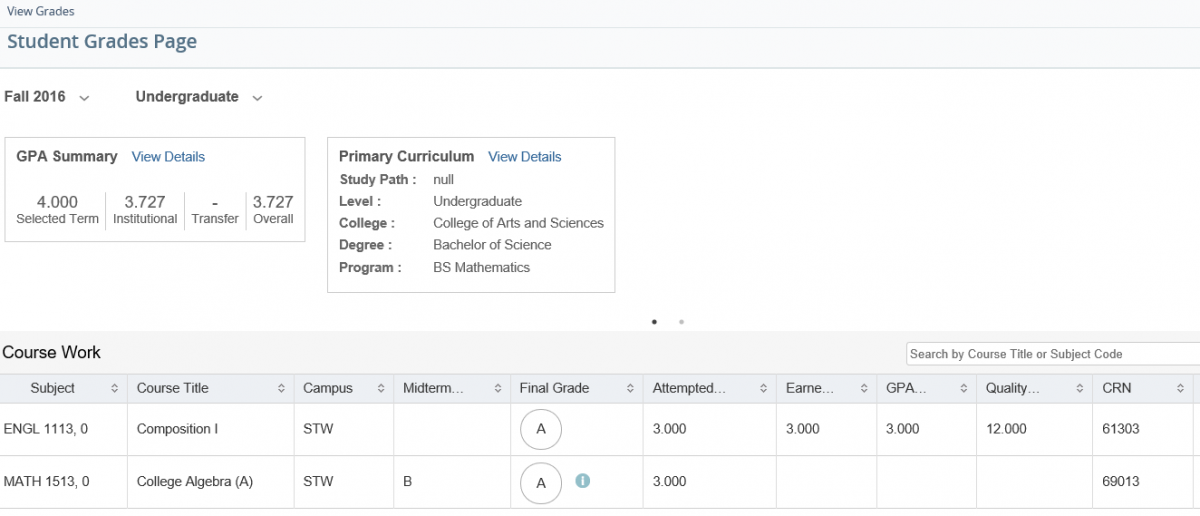Click the Bachelor of Science degree value
Image resolution: width=1200 pixels, height=516 pixels.
tap(492, 245)
